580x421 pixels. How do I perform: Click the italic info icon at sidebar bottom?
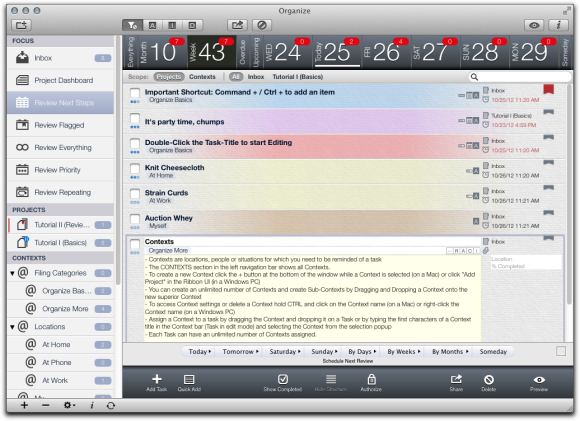tap(92, 405)
